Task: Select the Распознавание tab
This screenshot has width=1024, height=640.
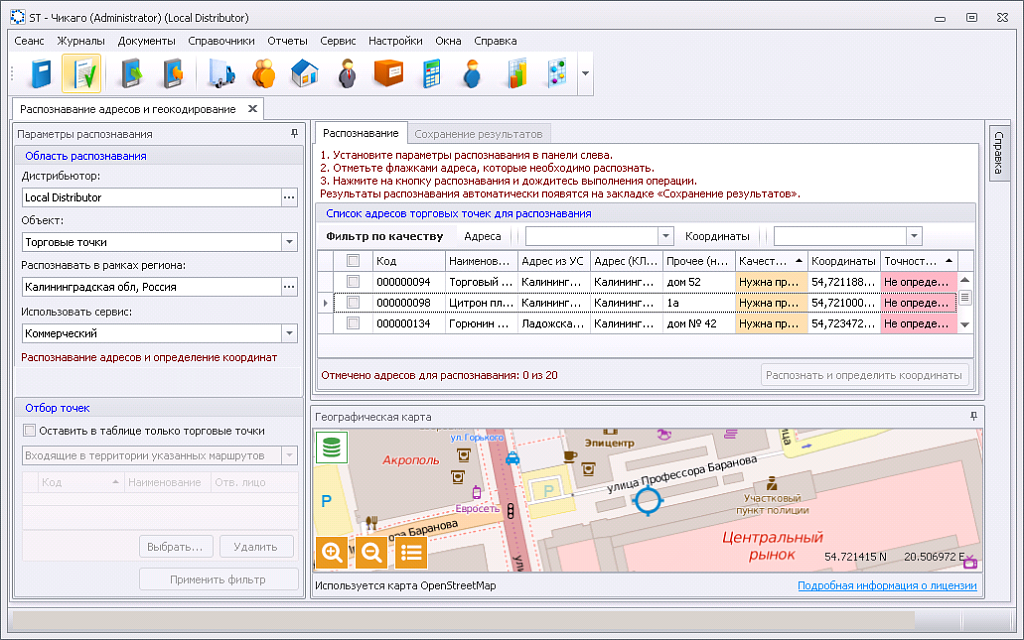Action: [360, 133]
